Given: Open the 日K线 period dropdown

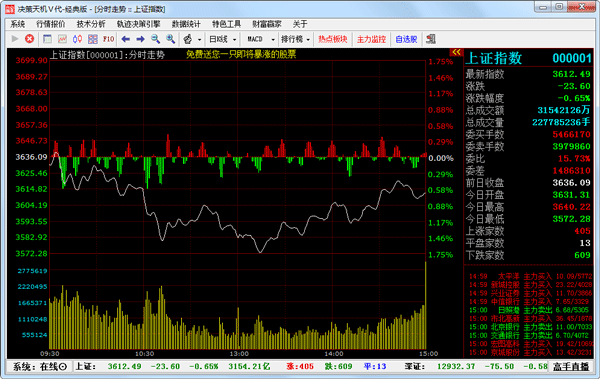Looking at the screenshot, I should (x=223, y=39).
